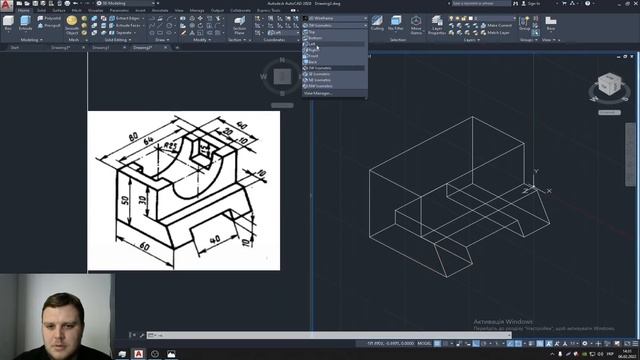The height and width of the screenshot is (360, 640).
Task: Activate the Move Gizmo
Action: point(416,25)
